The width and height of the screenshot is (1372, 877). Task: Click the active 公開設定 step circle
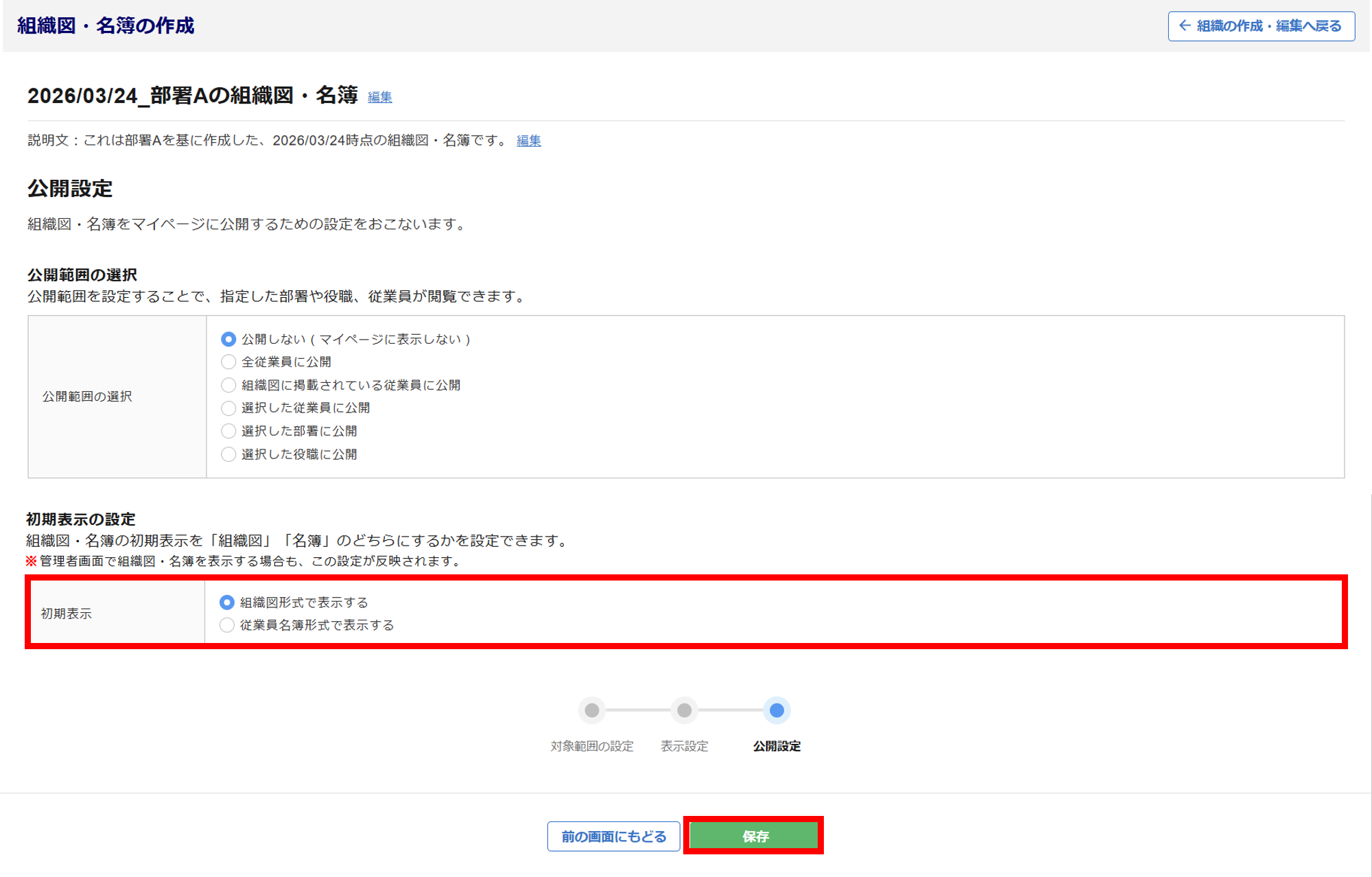coord(777,710)
